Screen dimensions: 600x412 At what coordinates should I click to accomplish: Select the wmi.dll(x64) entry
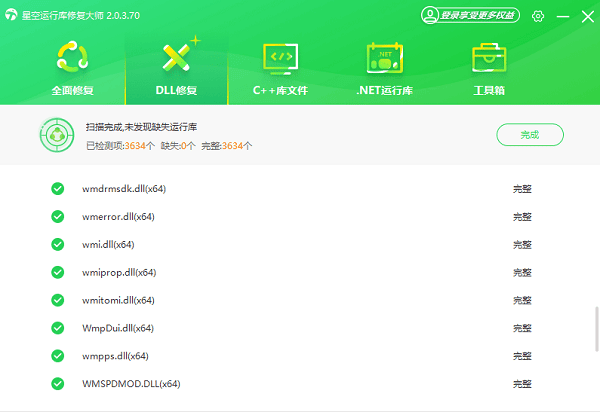pos(108,244)
